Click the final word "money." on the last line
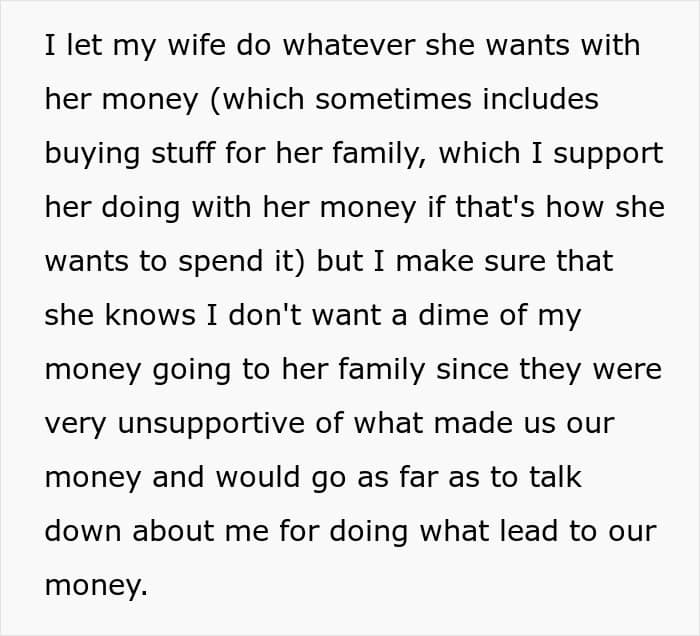Screen dimensions: 700x636 point(97,585)
